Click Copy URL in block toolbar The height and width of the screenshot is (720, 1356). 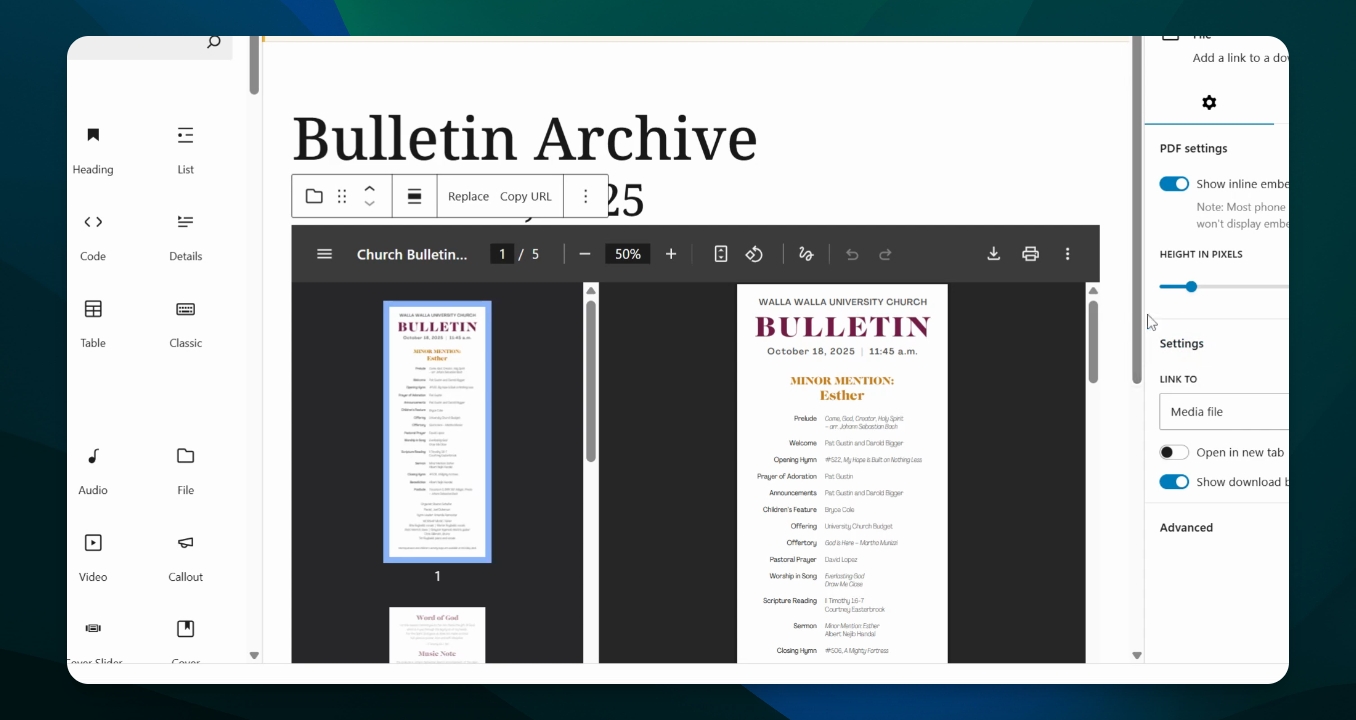526,197
